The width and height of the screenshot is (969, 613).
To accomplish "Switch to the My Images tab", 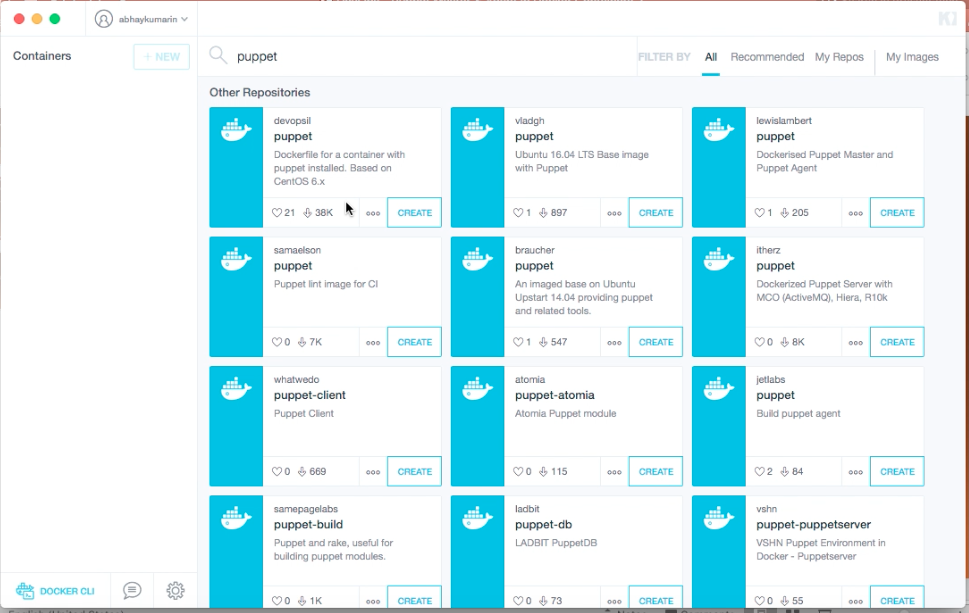I will click(912, 57).
